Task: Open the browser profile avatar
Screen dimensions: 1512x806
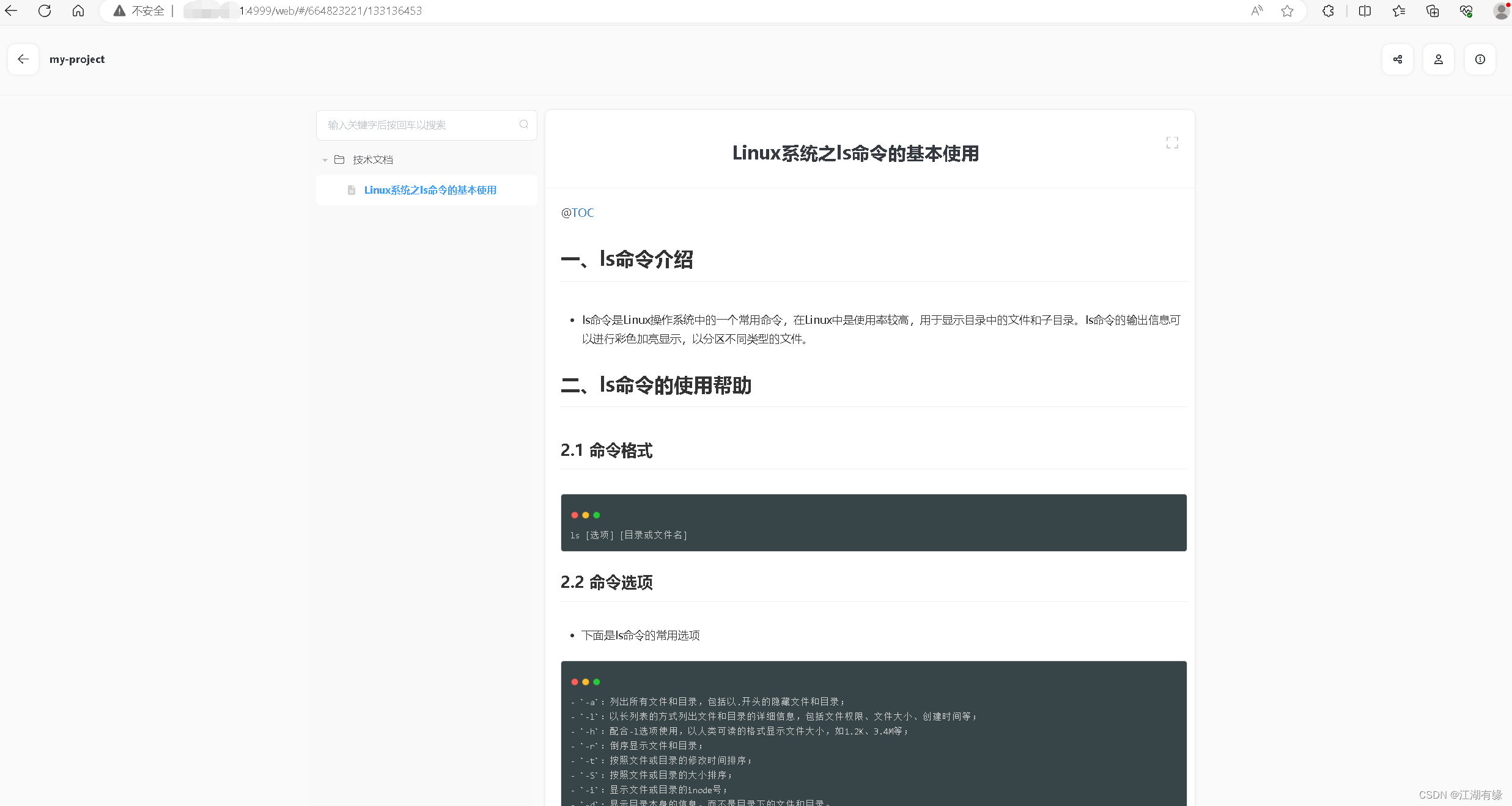Action: (x=1501, y=11)
